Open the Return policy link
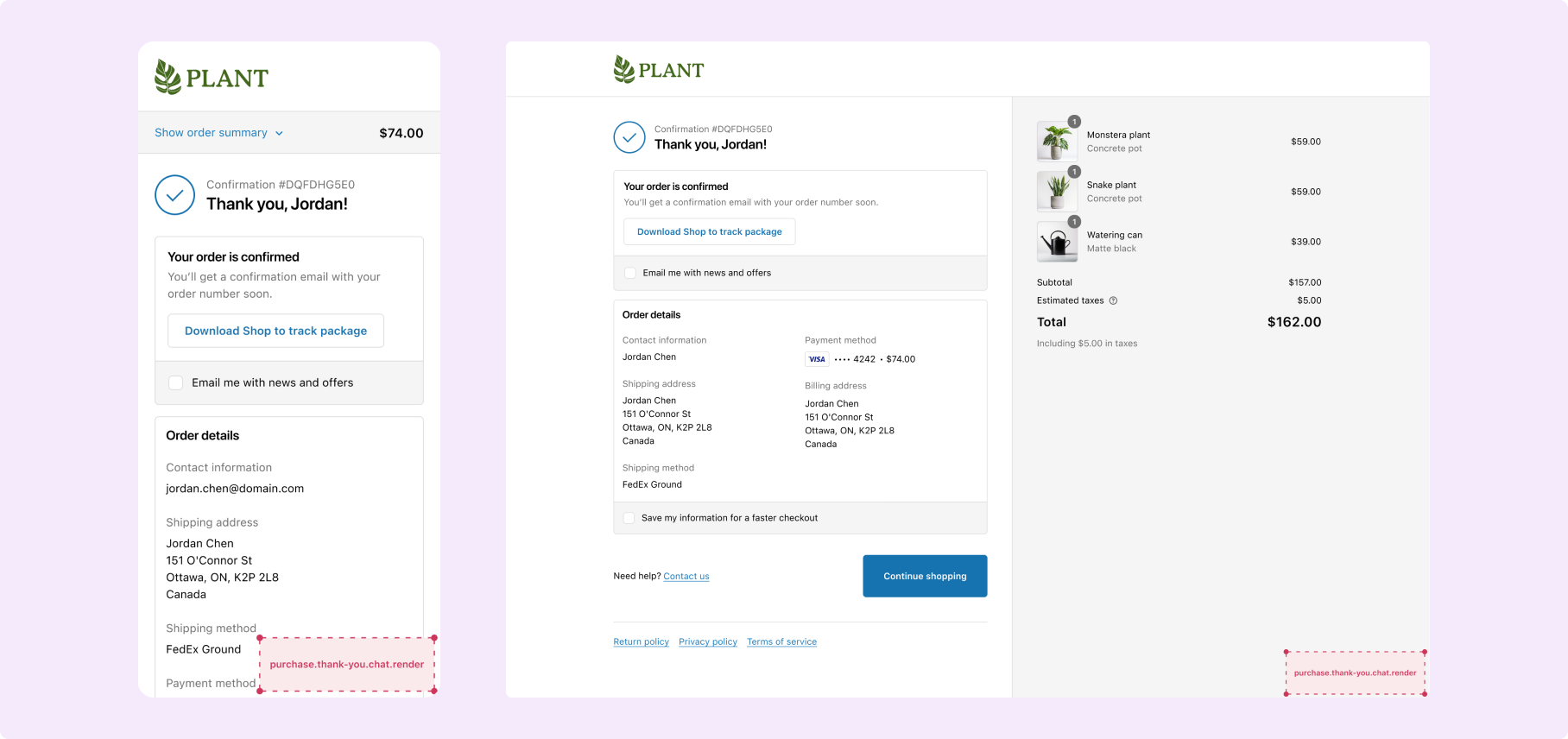 pyautogui.click(x=641, y=641)
